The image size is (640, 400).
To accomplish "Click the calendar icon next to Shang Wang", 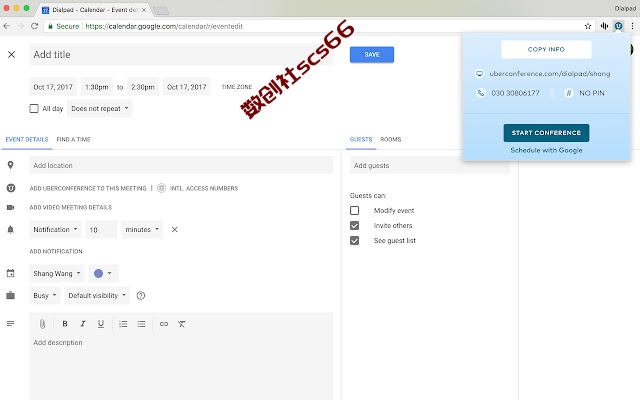I will point(11,273).
